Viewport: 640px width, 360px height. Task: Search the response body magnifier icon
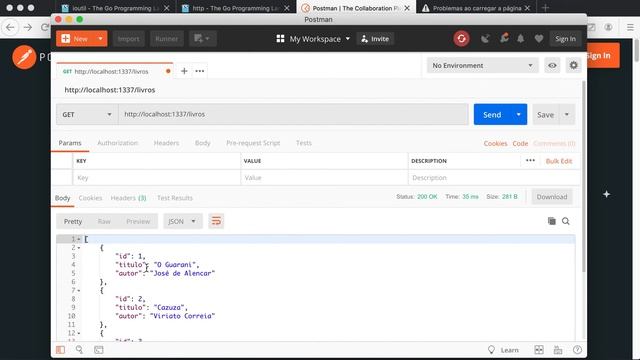[566, 221]
